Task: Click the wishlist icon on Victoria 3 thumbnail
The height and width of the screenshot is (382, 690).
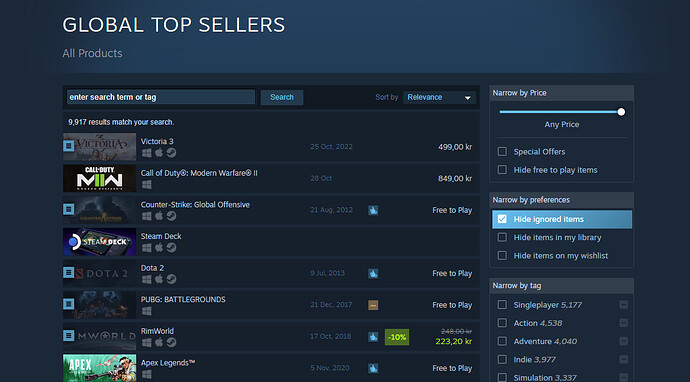Action: tap(69, 145)
